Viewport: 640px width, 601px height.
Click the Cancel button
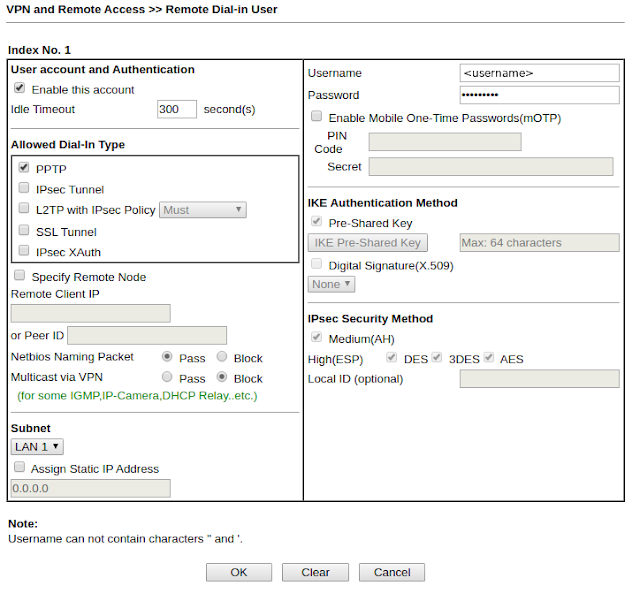tap(392, 572)
